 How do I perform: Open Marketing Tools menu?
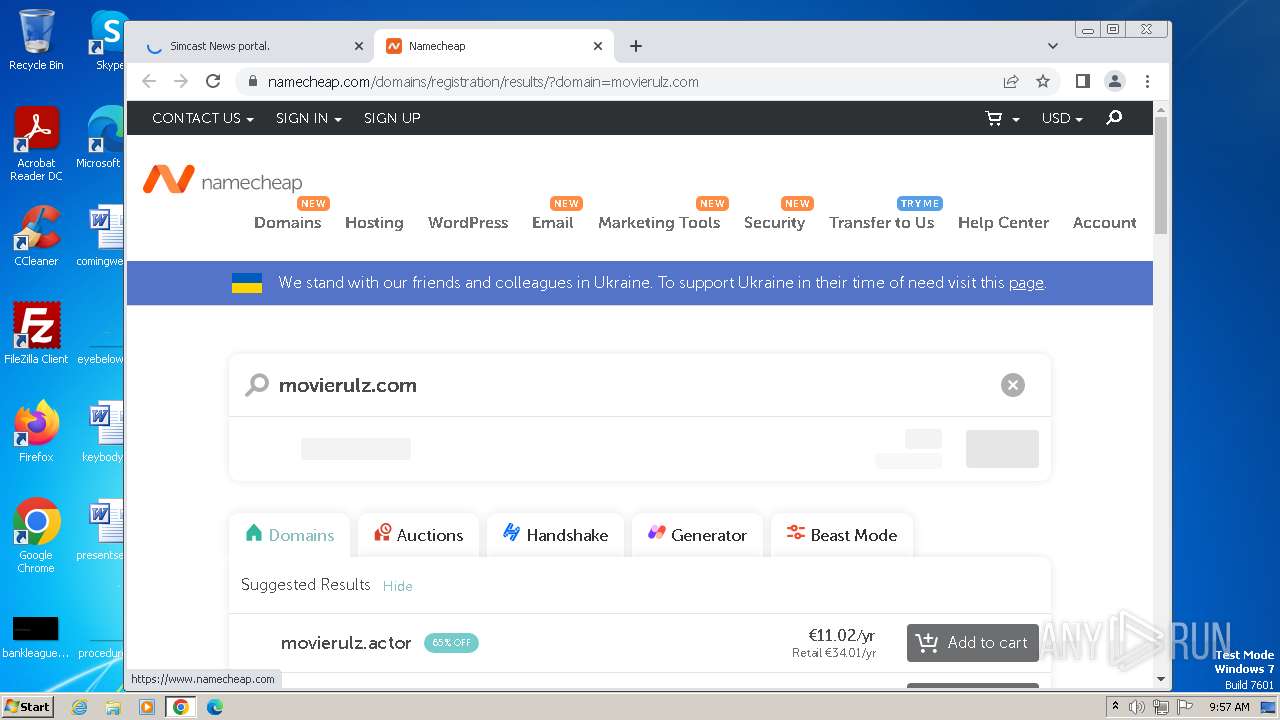[x=659, y=222]
